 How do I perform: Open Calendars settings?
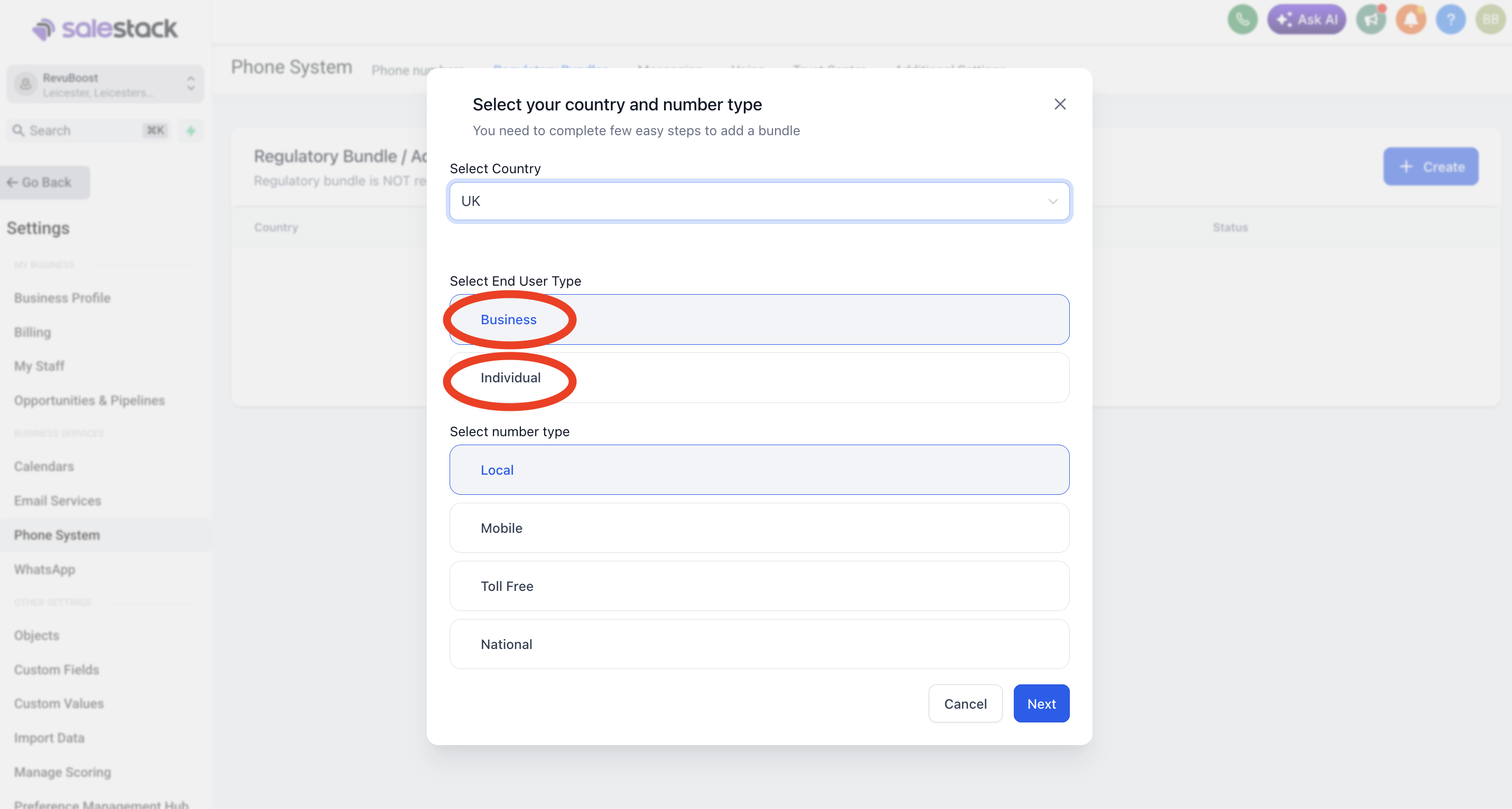[44, 466]
